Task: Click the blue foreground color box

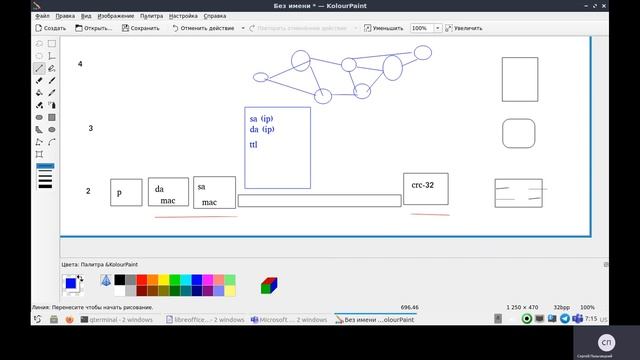Action: 71,283
